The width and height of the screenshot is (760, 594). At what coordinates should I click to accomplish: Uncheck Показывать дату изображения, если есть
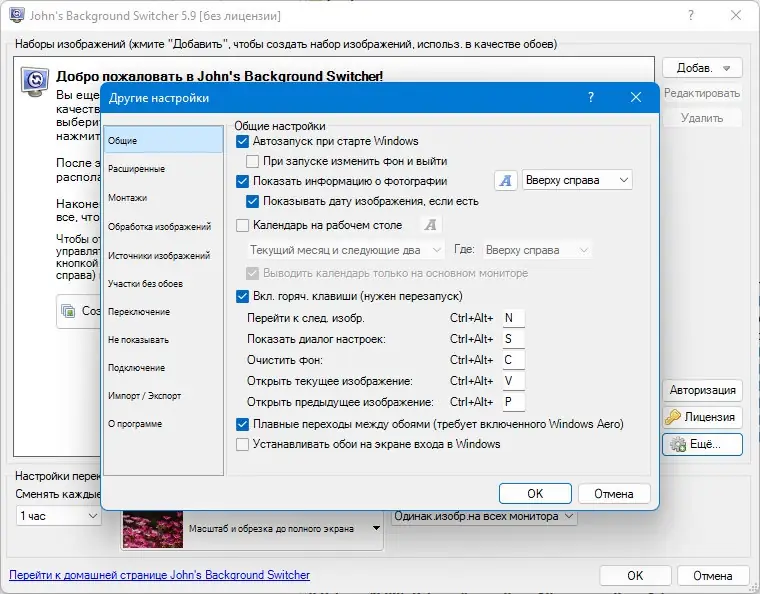253,201
